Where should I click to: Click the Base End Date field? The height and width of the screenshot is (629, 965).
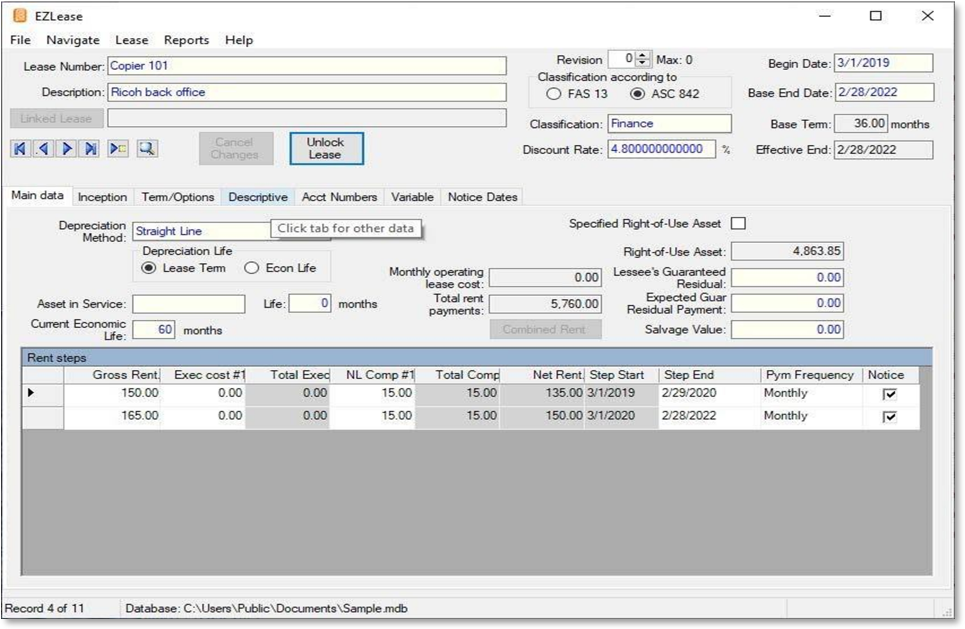point(884,92)
